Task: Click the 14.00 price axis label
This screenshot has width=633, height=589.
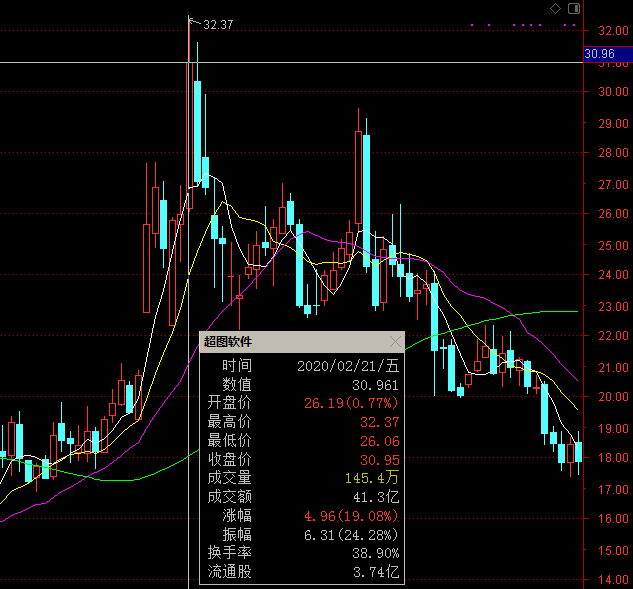Action: coord(613,580)
